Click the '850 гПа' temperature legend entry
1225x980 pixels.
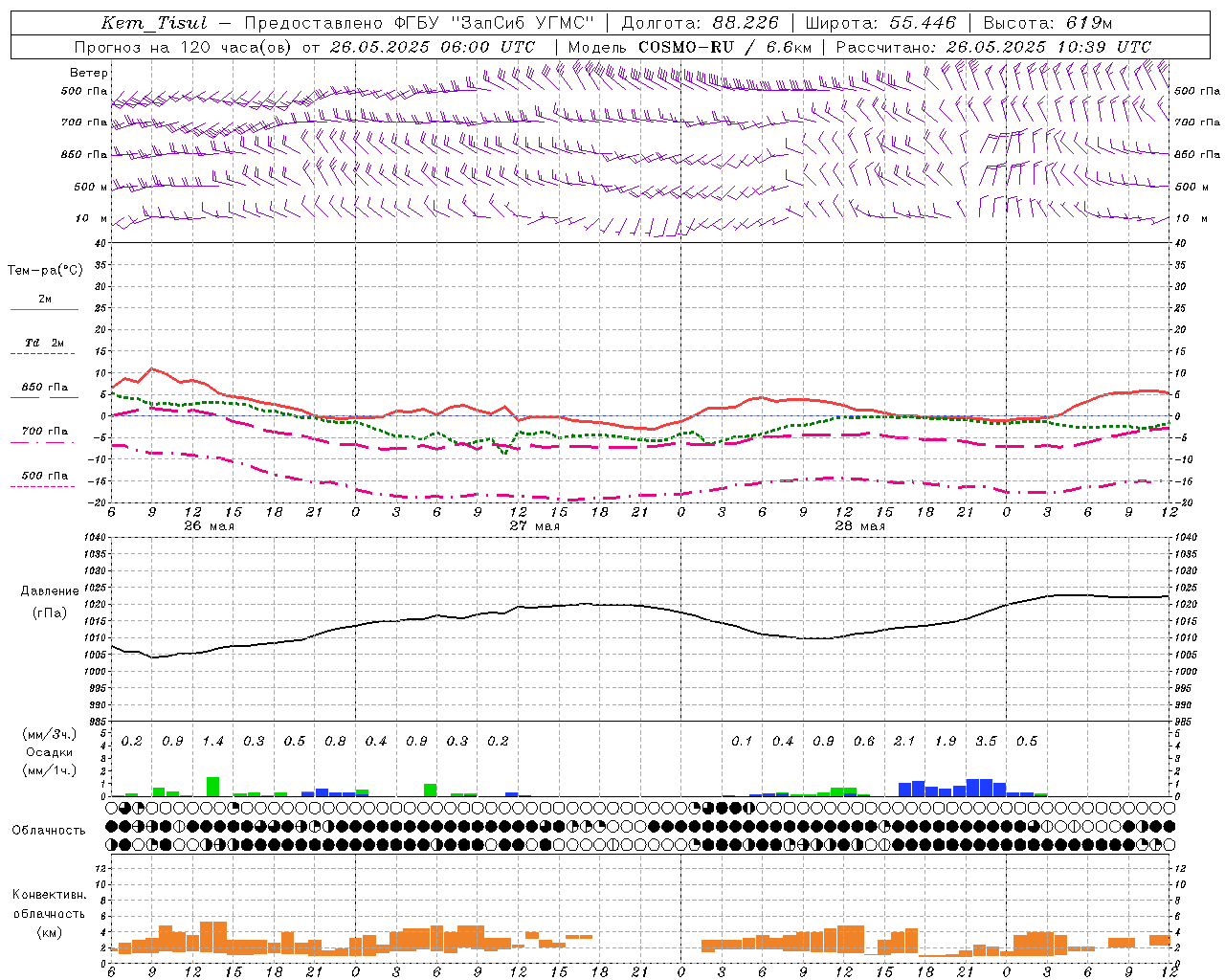click(45, 388)
